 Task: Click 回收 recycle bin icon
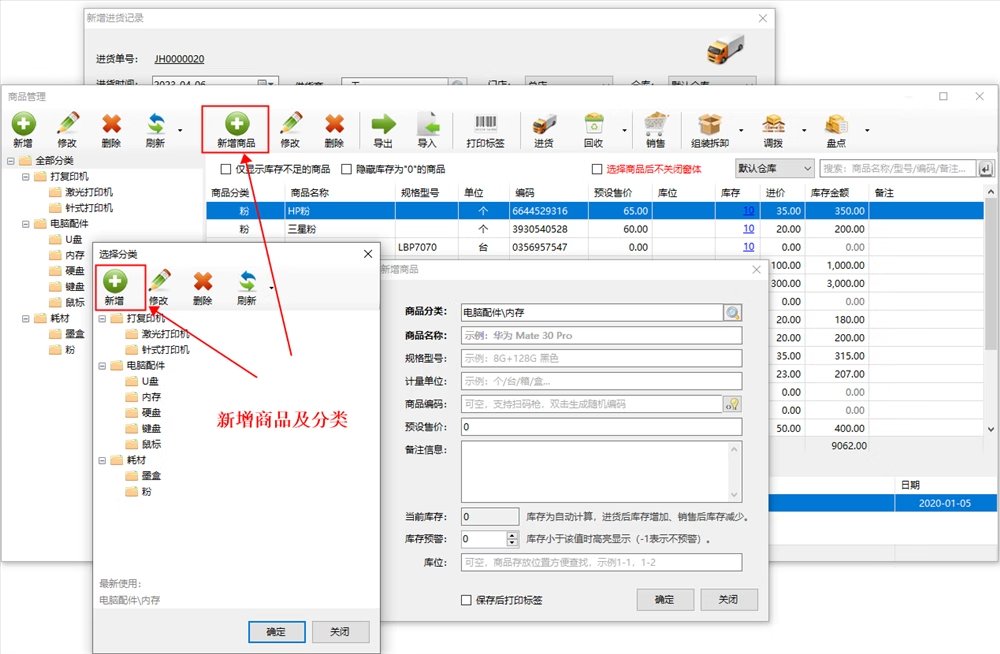click(594, 123)
